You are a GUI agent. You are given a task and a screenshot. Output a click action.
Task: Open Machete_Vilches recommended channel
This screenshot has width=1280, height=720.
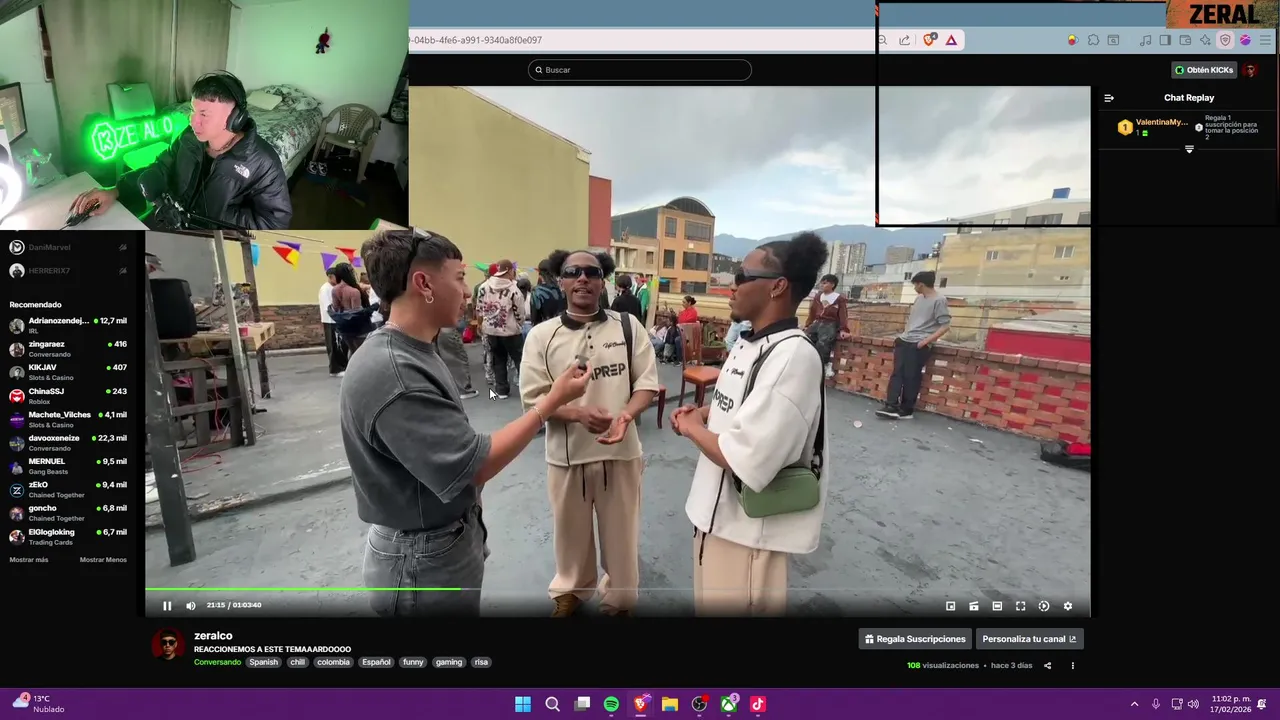(x=68, y=419)
